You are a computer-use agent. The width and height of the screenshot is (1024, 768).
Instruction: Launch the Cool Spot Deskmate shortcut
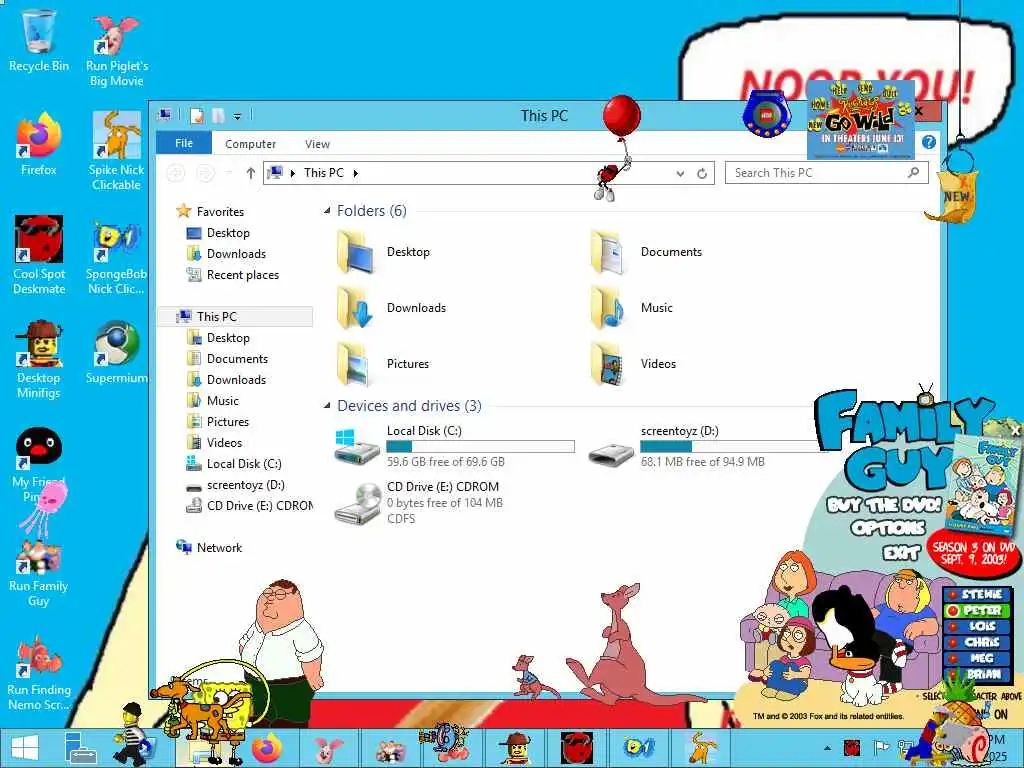(39, 255)
